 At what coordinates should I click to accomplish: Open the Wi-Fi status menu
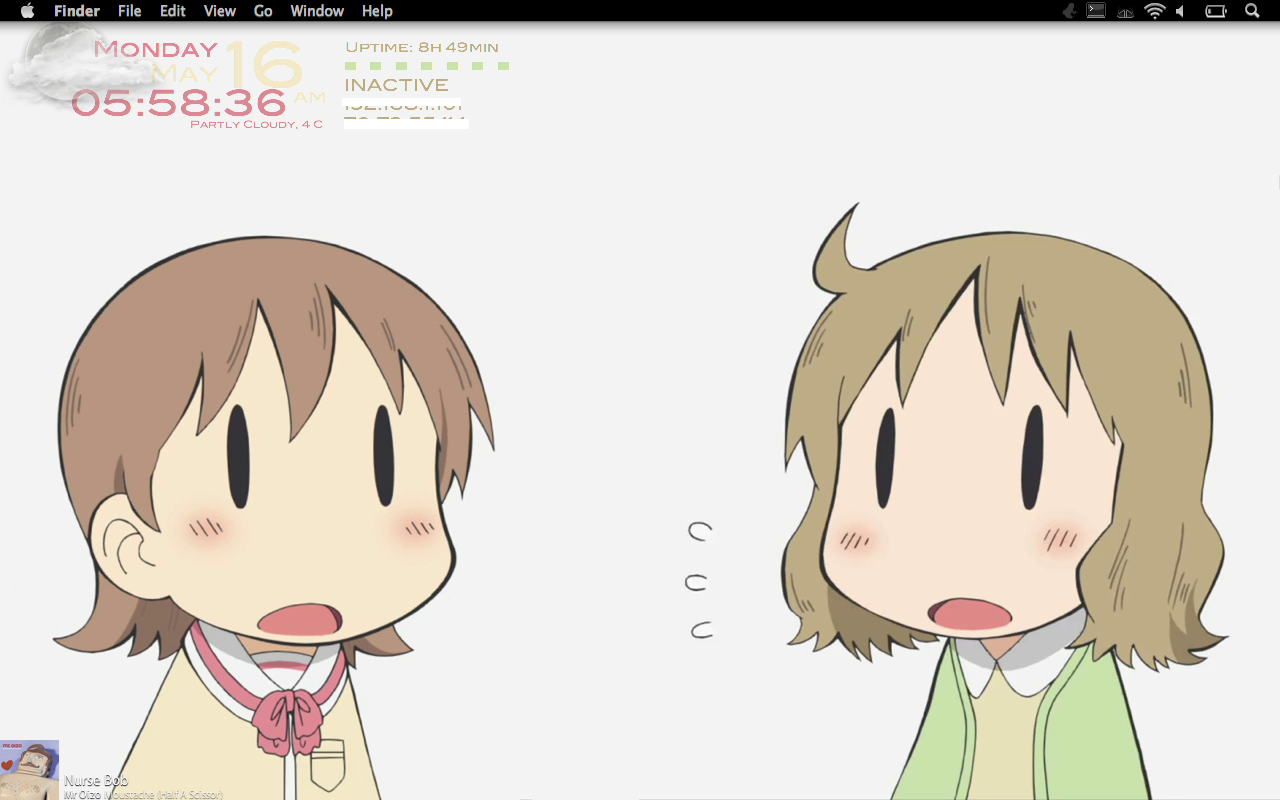pos(1155,11)
